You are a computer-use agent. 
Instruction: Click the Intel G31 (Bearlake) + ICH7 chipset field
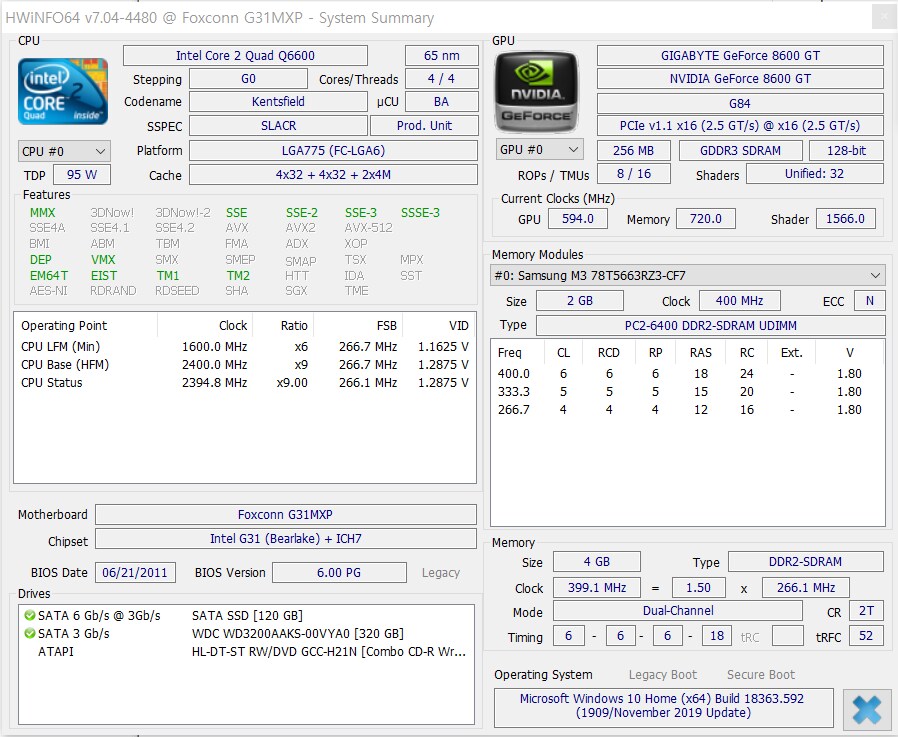(286, 539)
